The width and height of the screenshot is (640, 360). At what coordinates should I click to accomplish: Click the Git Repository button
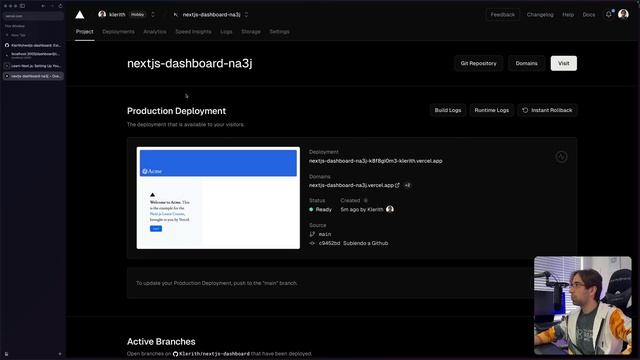click(478, 63)
